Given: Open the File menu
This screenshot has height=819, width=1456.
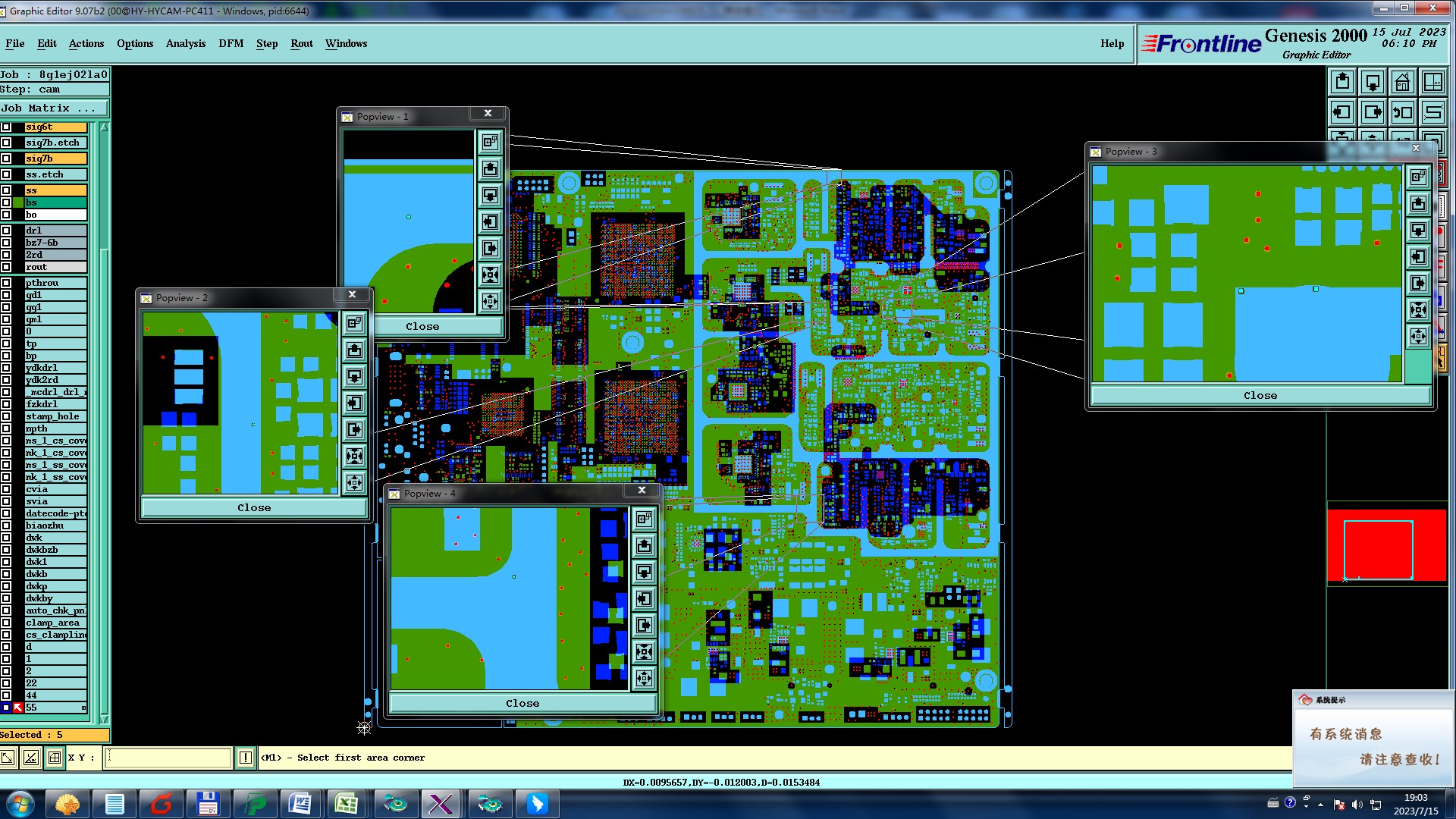Looking at the screenshot, I should pyautogui.click(x=15, y=43).
